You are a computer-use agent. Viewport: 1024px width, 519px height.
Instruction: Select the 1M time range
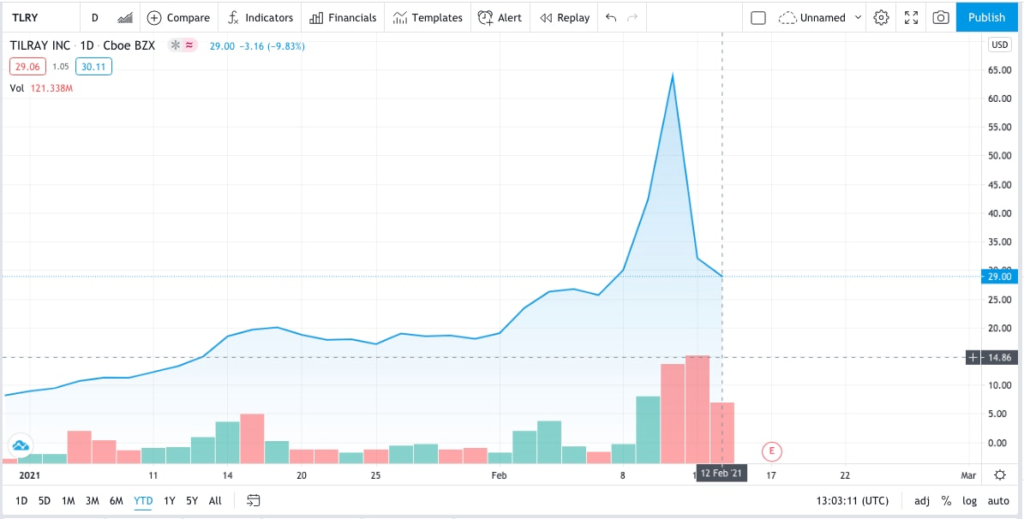68,501
